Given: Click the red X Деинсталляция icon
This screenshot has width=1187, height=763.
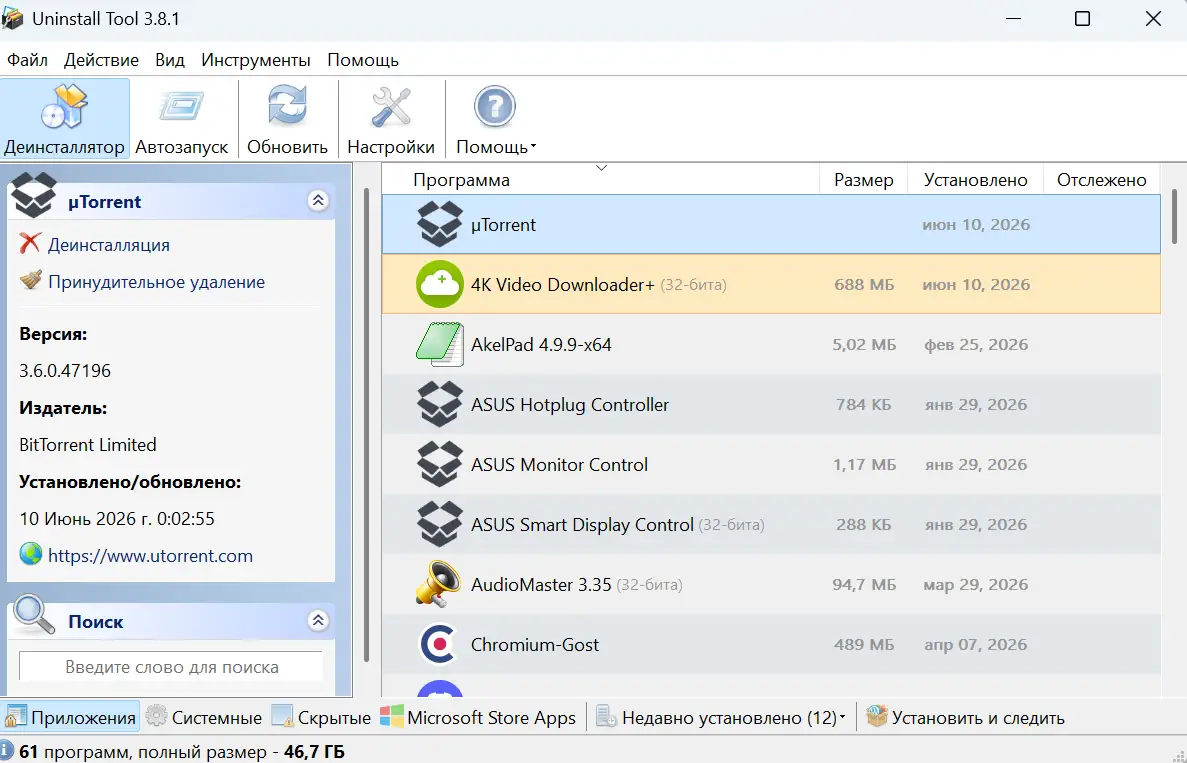Looking at the screenshot, I should pyautogui.click(x=30, y=244).
